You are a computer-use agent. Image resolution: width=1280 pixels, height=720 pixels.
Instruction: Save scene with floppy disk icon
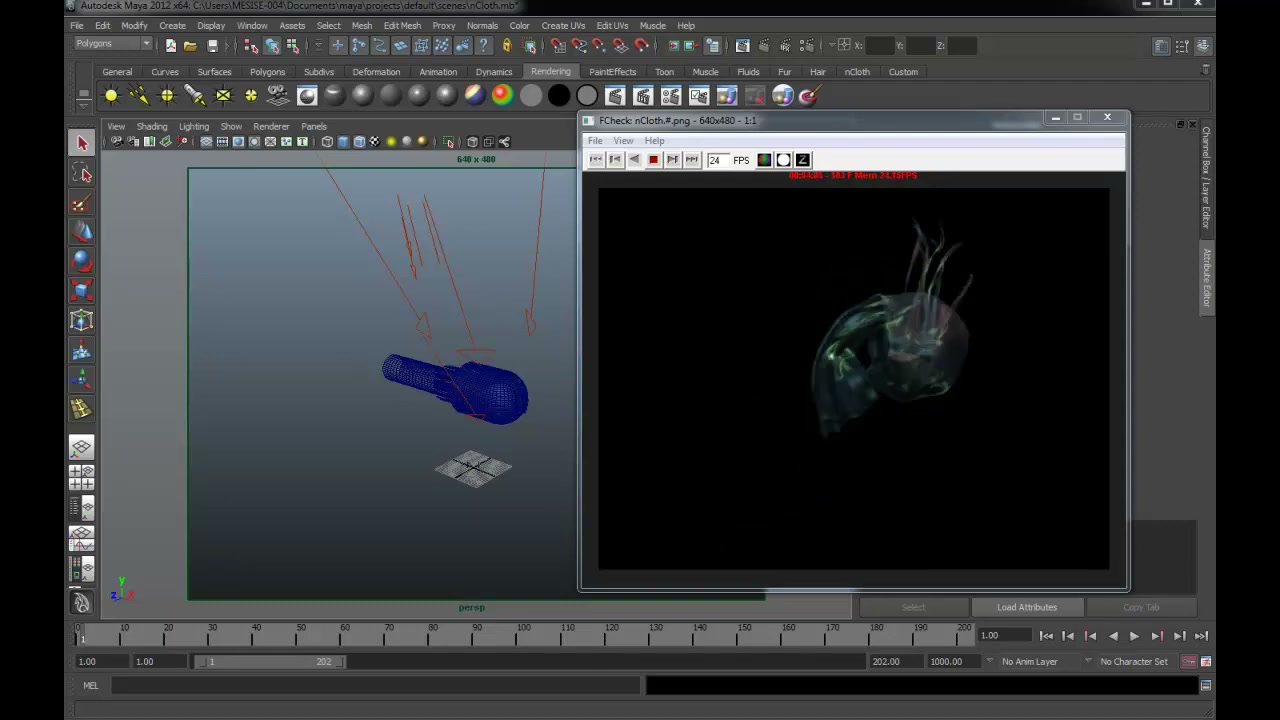coord(212,45)
